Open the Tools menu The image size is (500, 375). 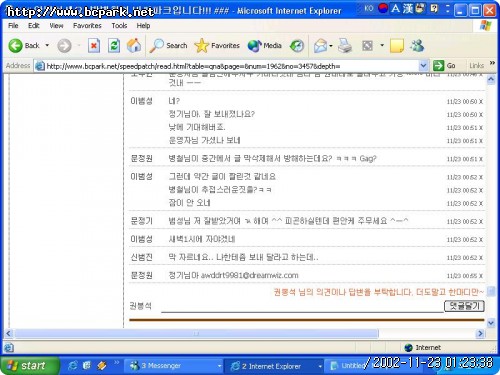pos(119,26)
